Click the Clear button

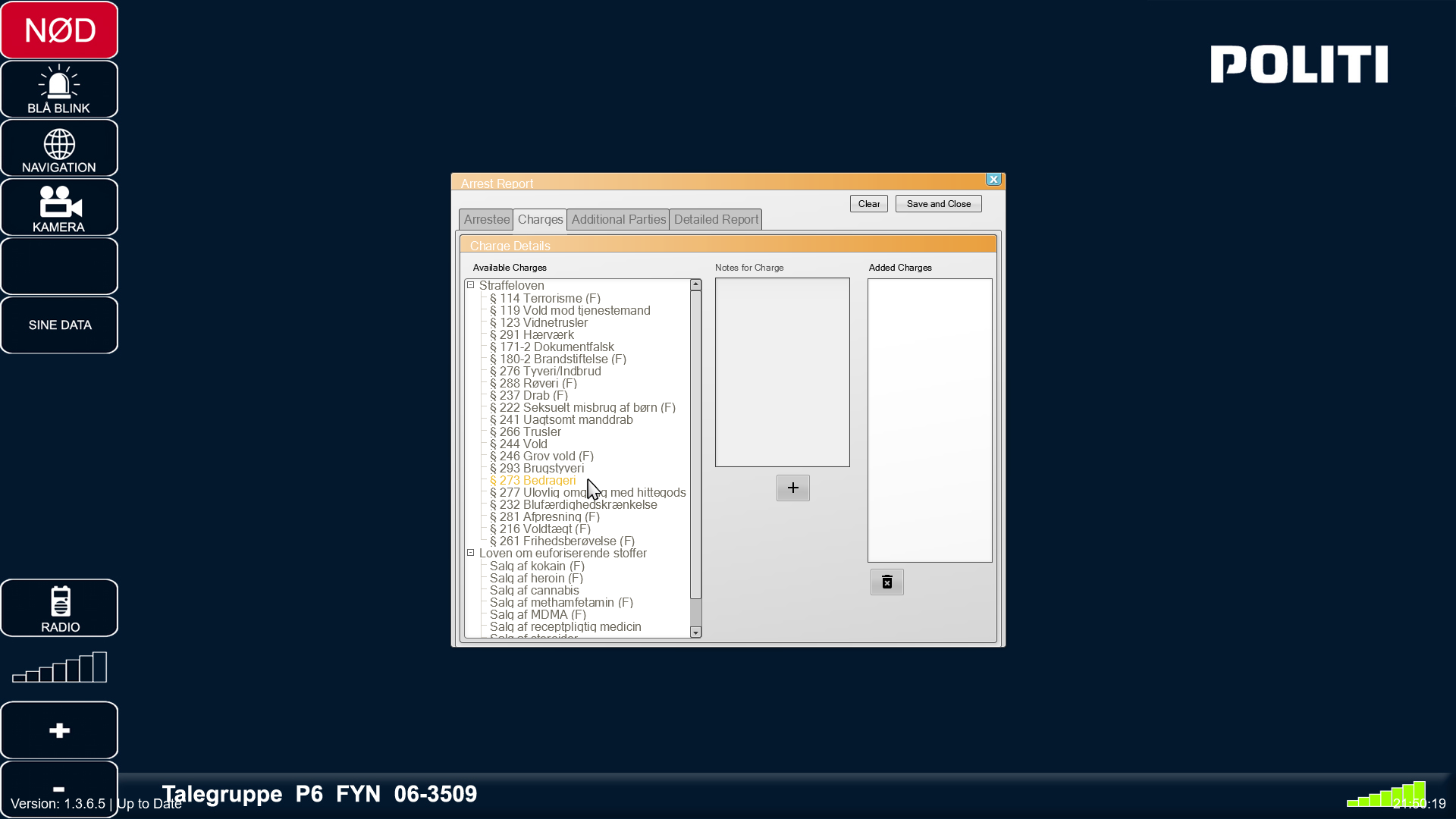(868, 204)
